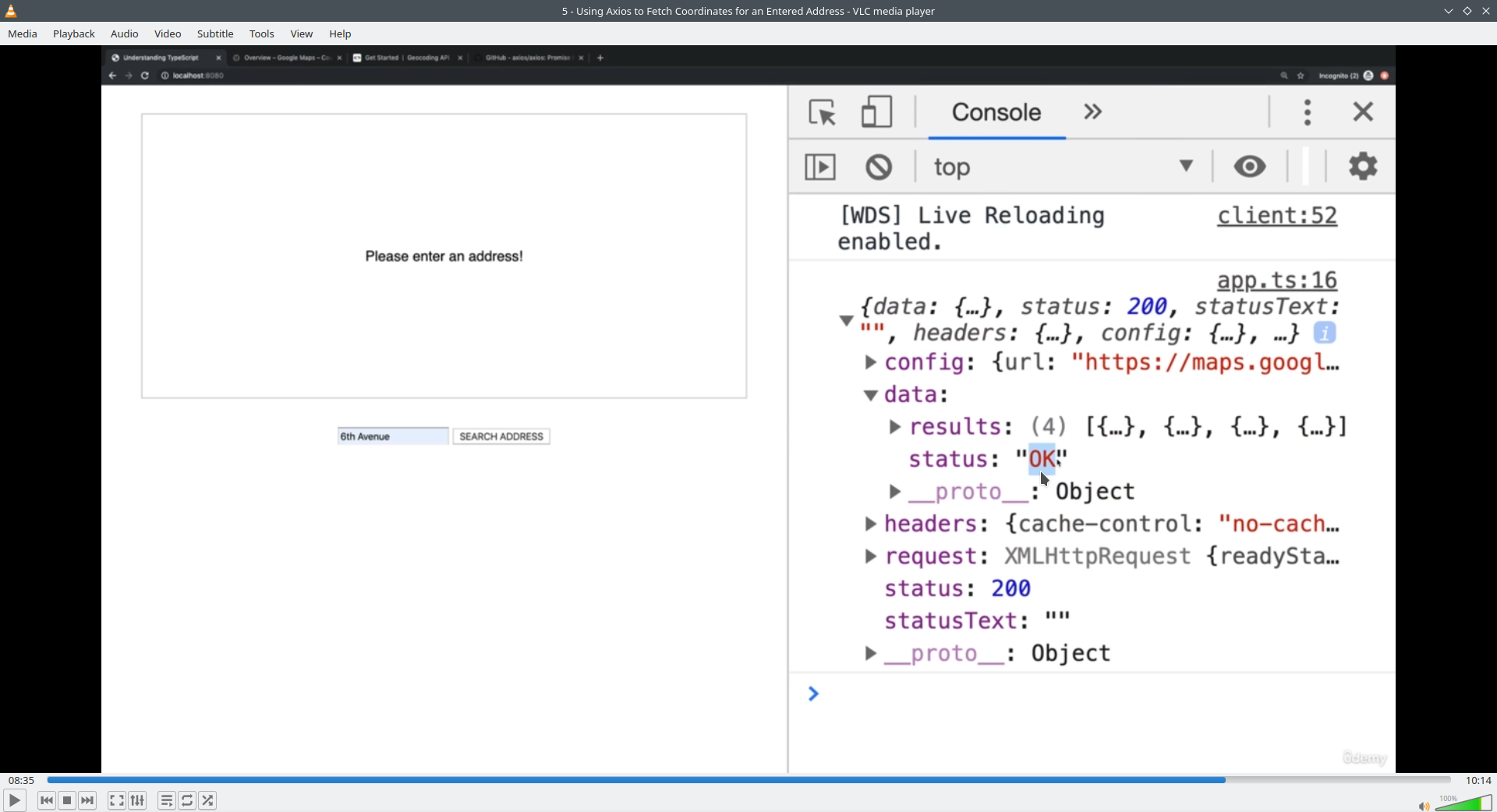Toggle fullscreen video mode

click(116, 800)
